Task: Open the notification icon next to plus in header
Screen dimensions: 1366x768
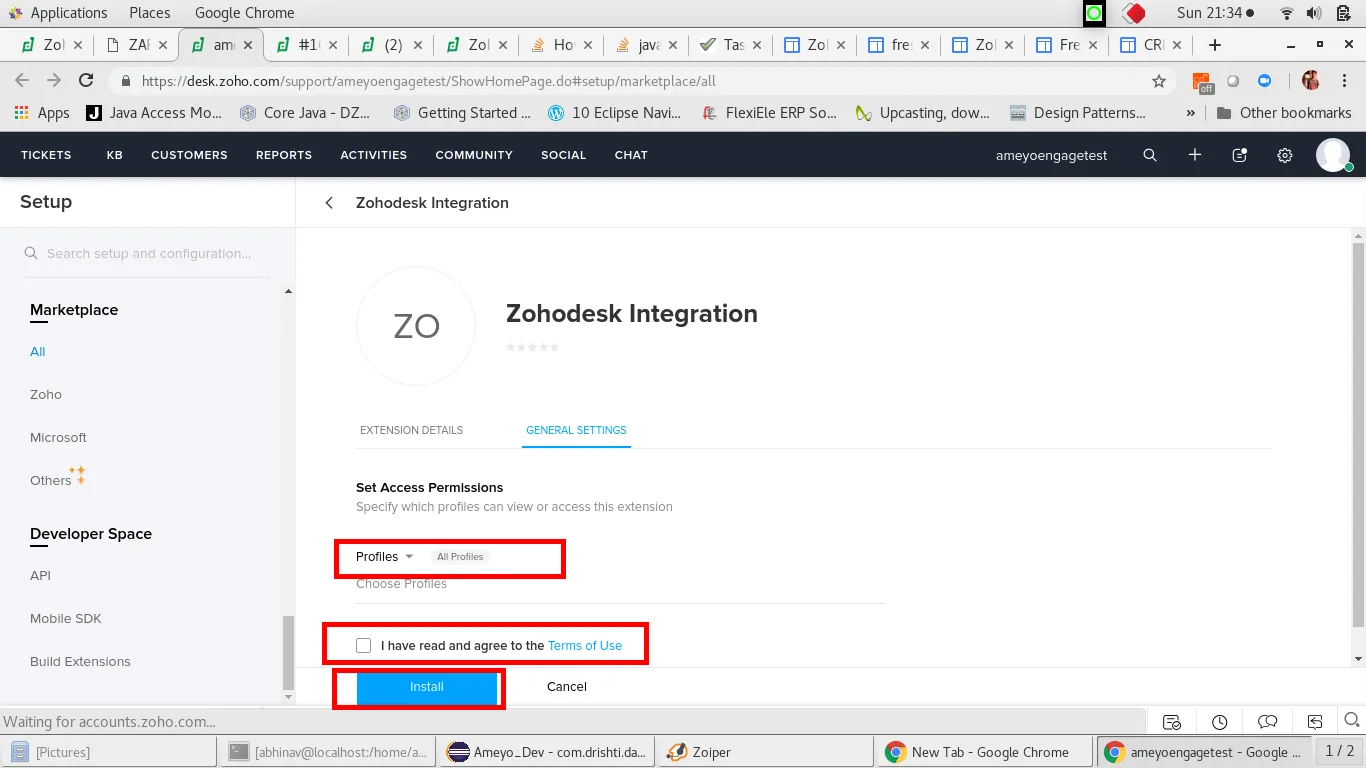Action: click(x=1240, y=155)
